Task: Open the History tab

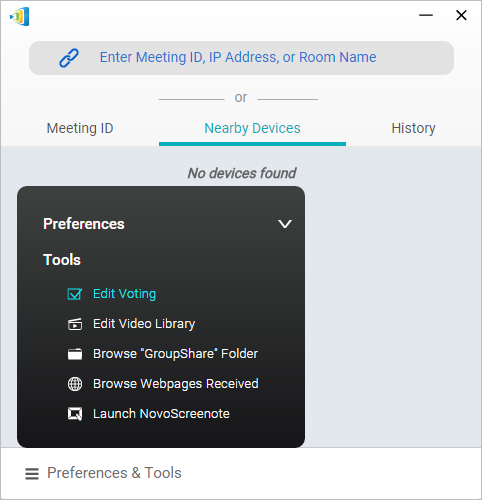Action: 413,128
